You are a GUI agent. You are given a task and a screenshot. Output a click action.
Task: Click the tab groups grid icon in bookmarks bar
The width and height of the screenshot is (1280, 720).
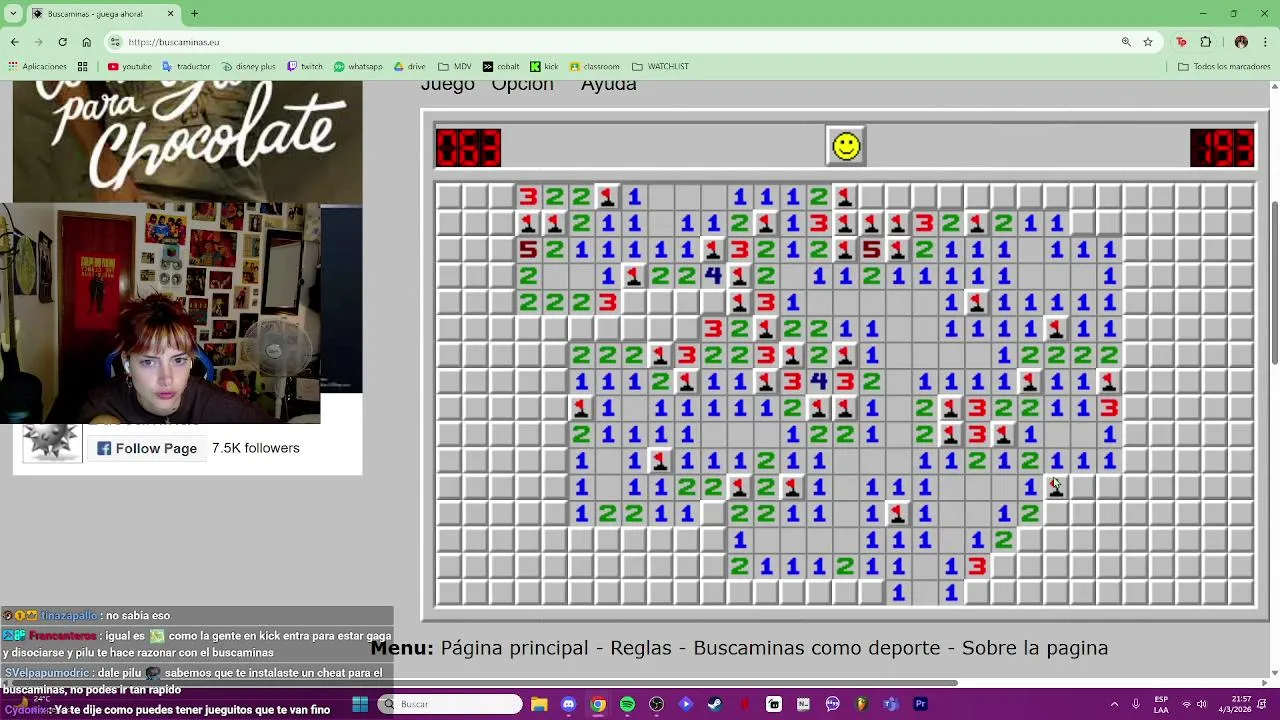pyautogui.click(x=83, y=67)
